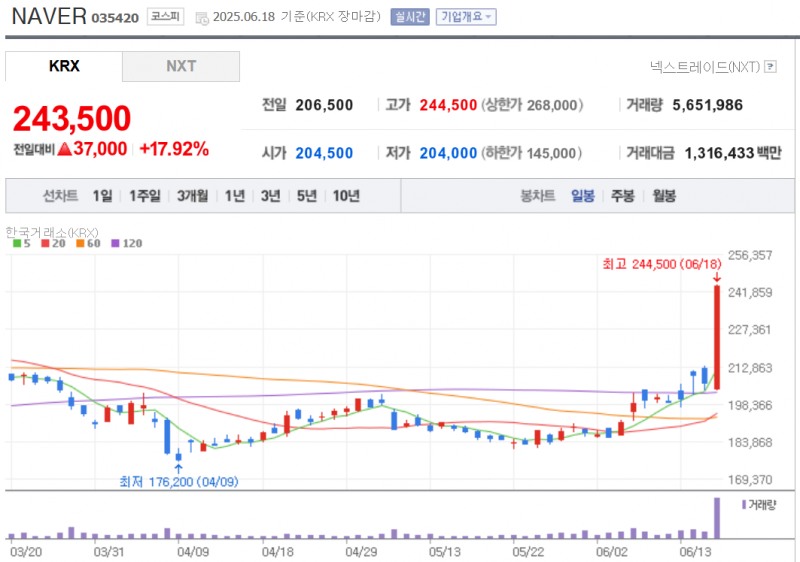Click the NAVER stock name heading
The height and width of the screenshot is (562, 800).
coord(49,16)
